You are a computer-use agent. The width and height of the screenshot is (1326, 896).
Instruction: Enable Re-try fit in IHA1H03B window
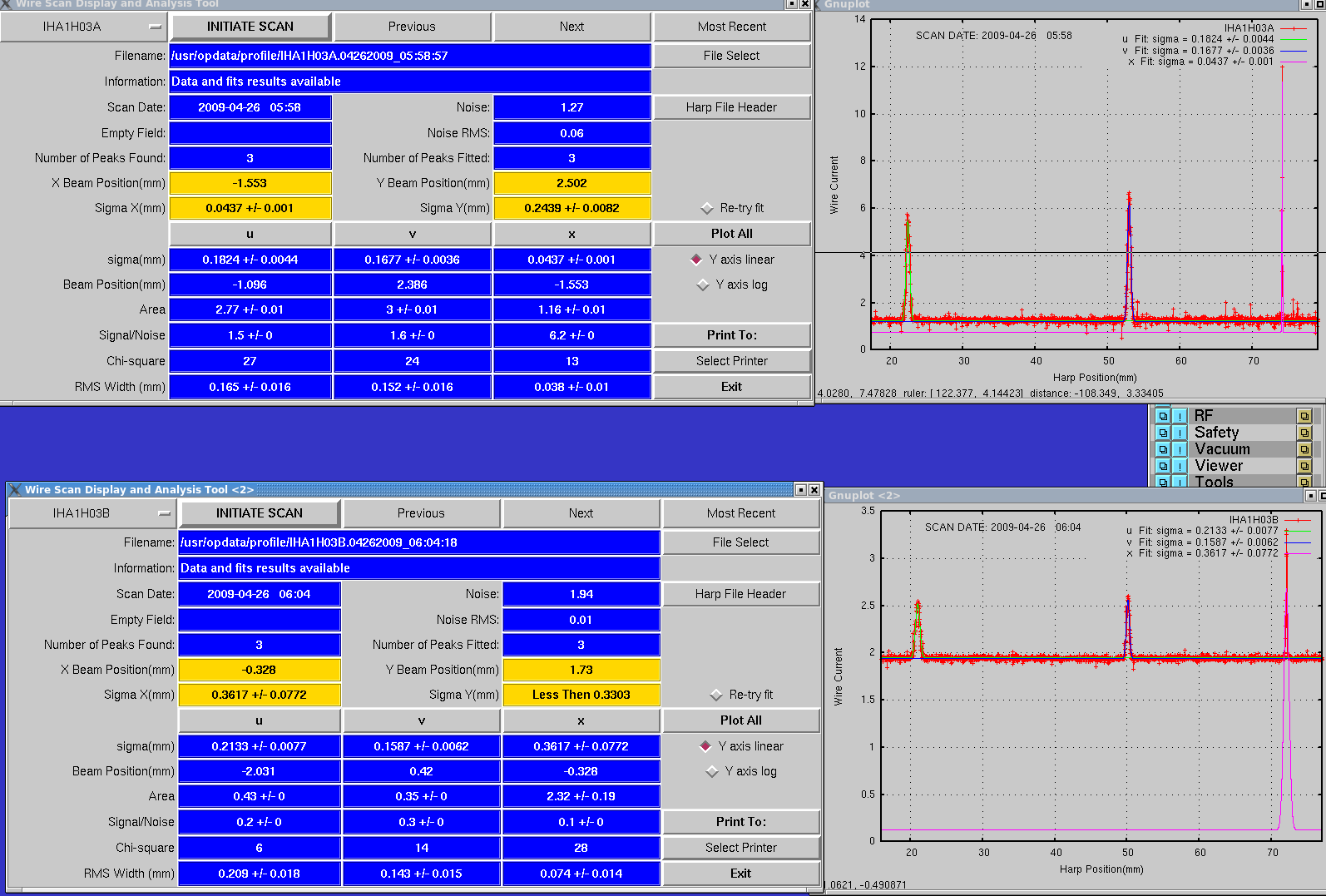coord(716,695)
